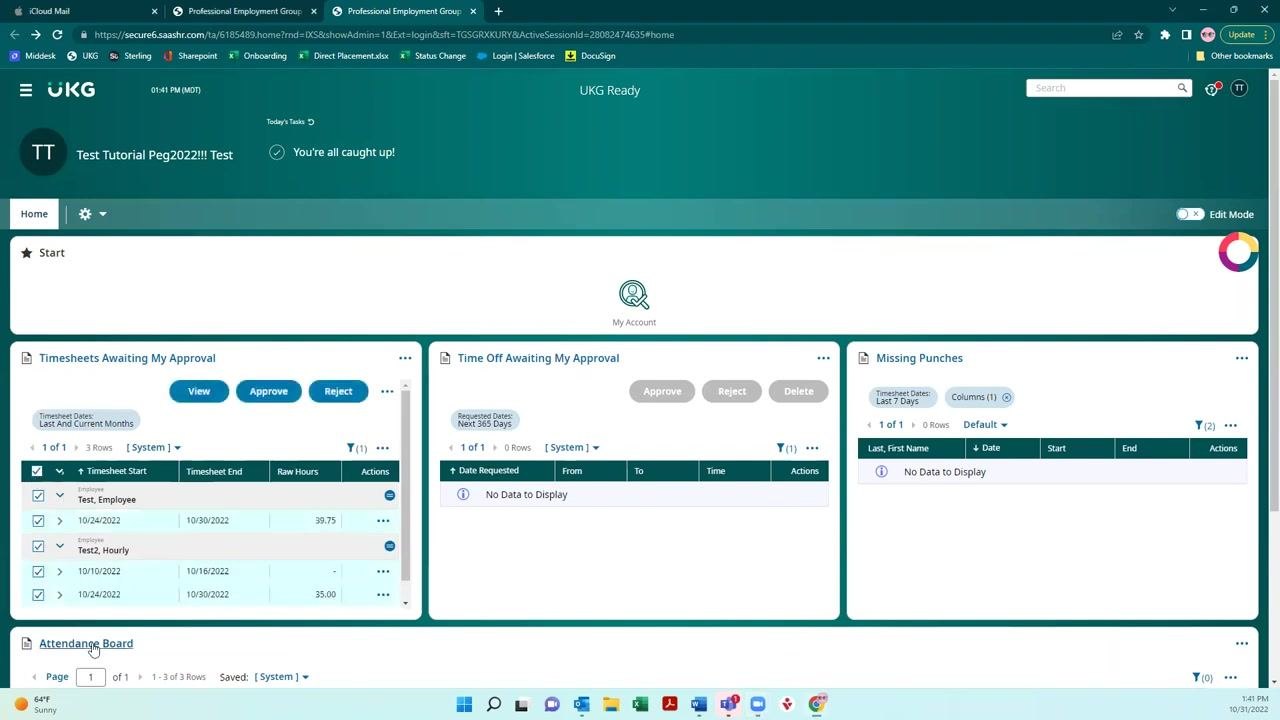Open the settings gear dropdown next to Home

click(x=92, y=214)
